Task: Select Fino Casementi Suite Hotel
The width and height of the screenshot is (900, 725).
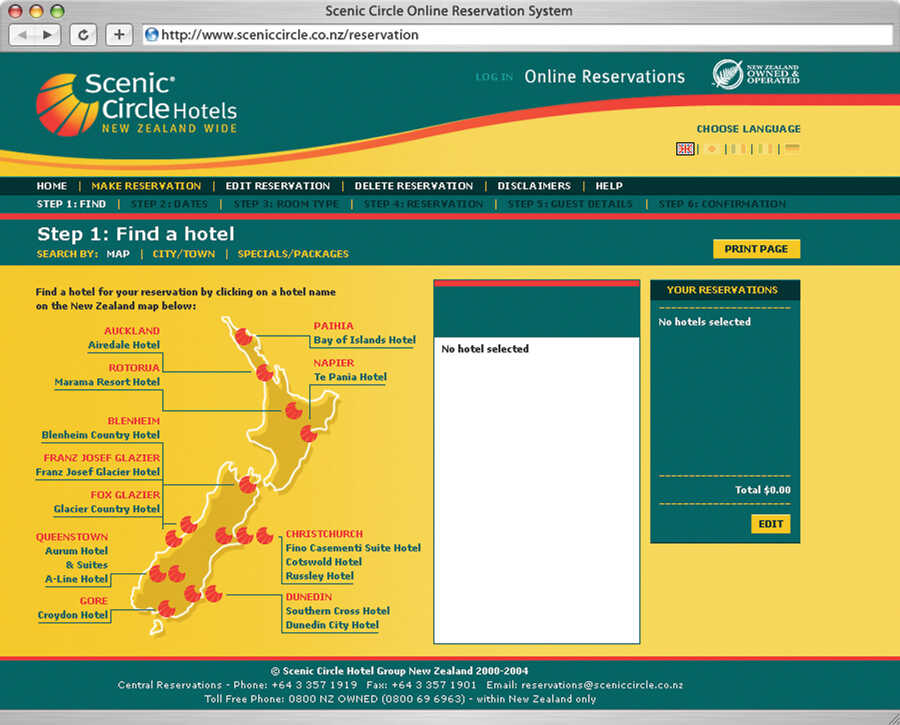Action: click(354, 548)
